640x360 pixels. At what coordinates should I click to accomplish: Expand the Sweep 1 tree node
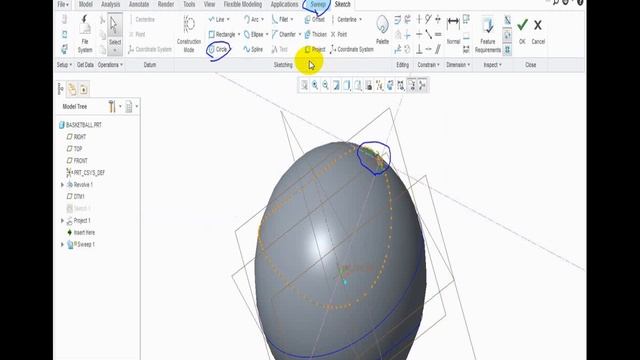[62, 244]
